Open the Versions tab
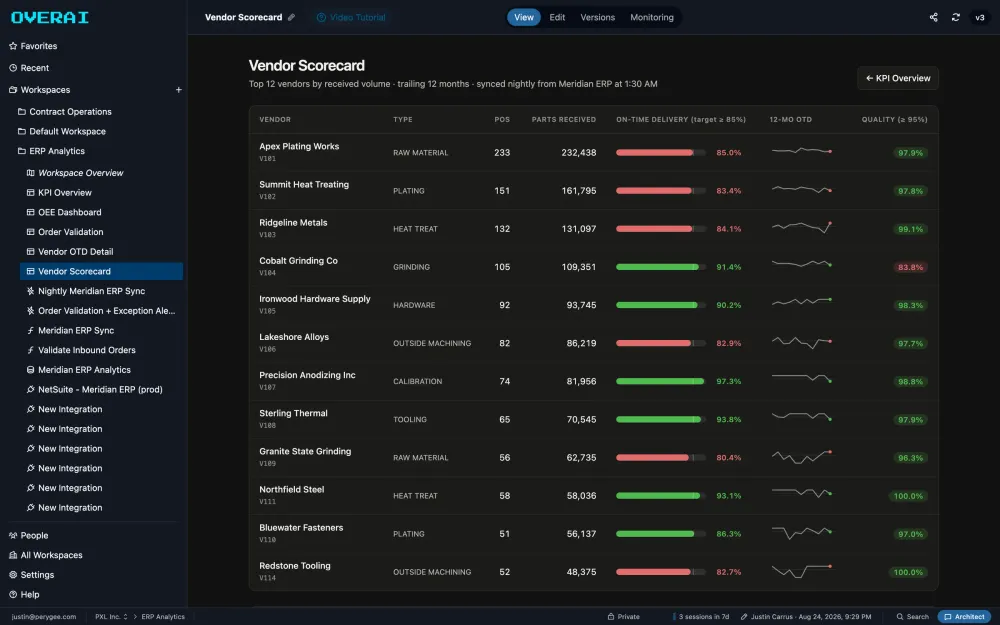This screenshot has width=1000, height=625. click(x=598, y=17)
